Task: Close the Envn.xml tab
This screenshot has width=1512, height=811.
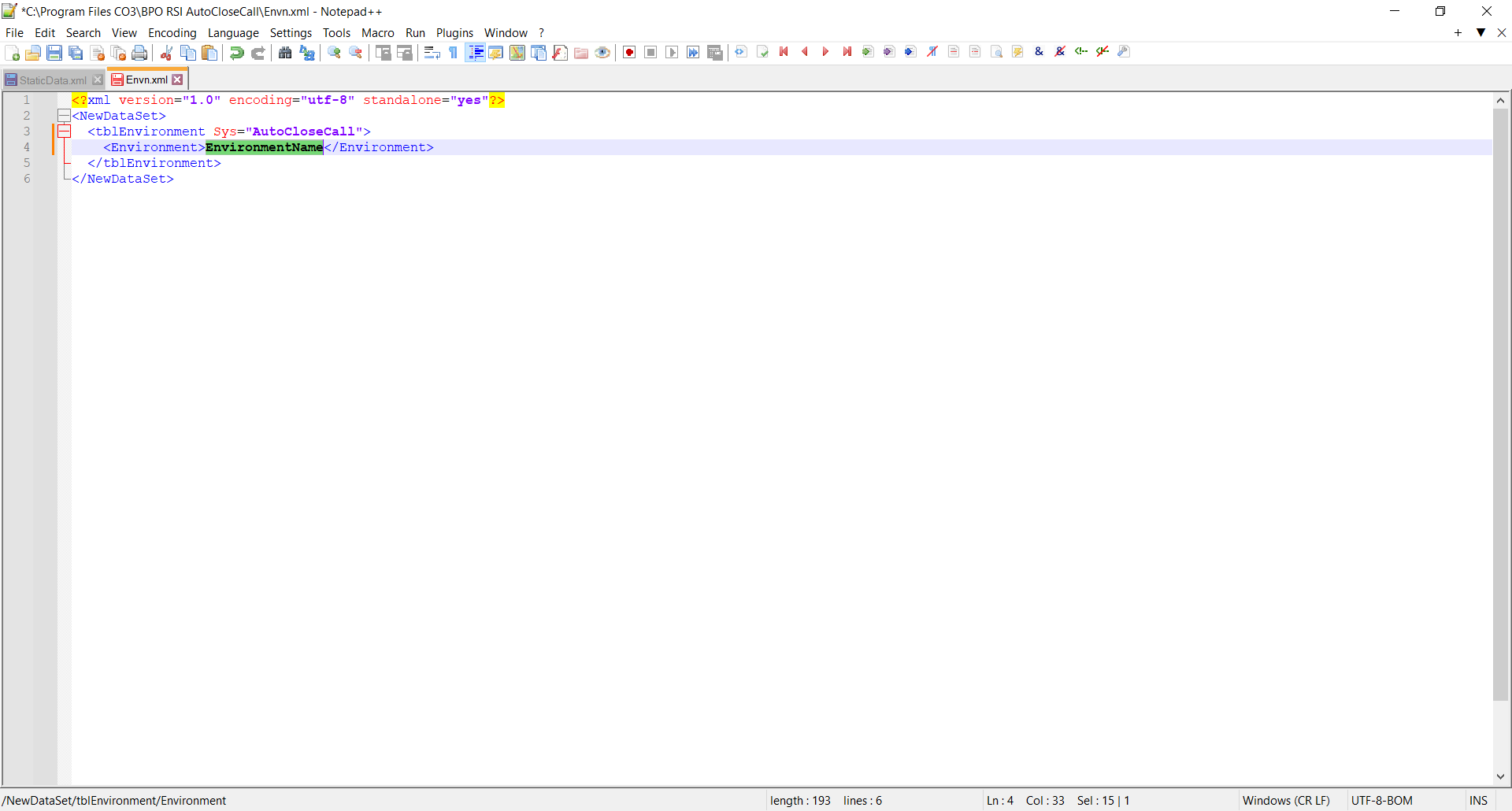Action: point(178,80)
